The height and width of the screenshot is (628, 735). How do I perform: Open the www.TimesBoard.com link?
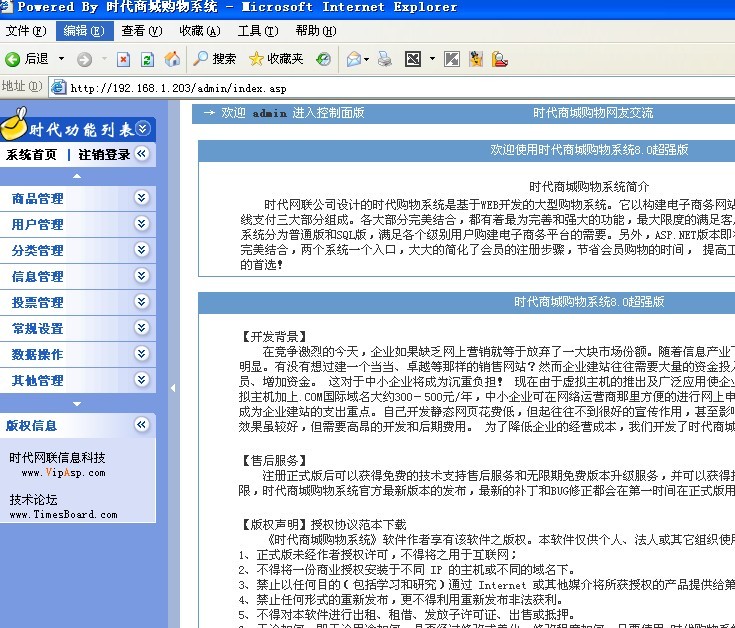click(x=63, y=515)
